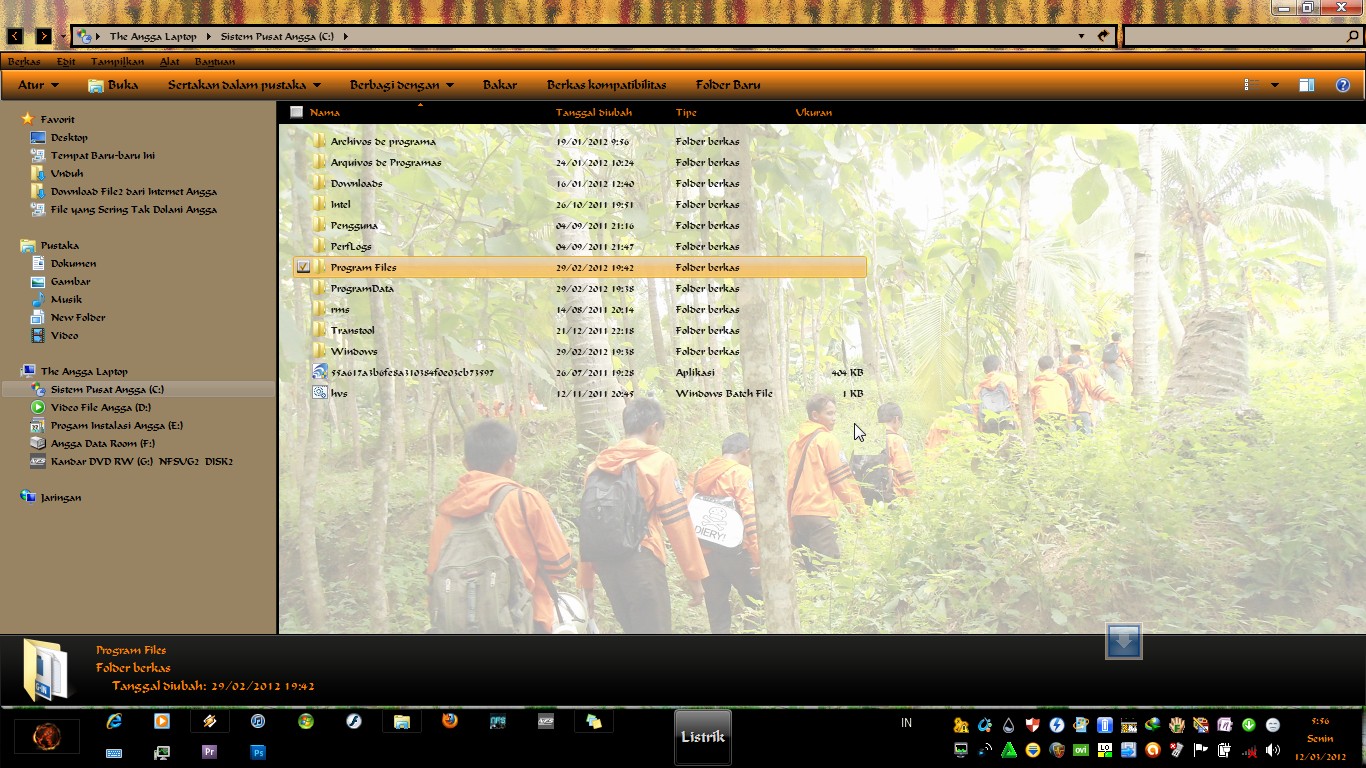Tick the select-all checkbox beside Nama
This screenshot has width=1366, height=768.
[x=296, y=112]
